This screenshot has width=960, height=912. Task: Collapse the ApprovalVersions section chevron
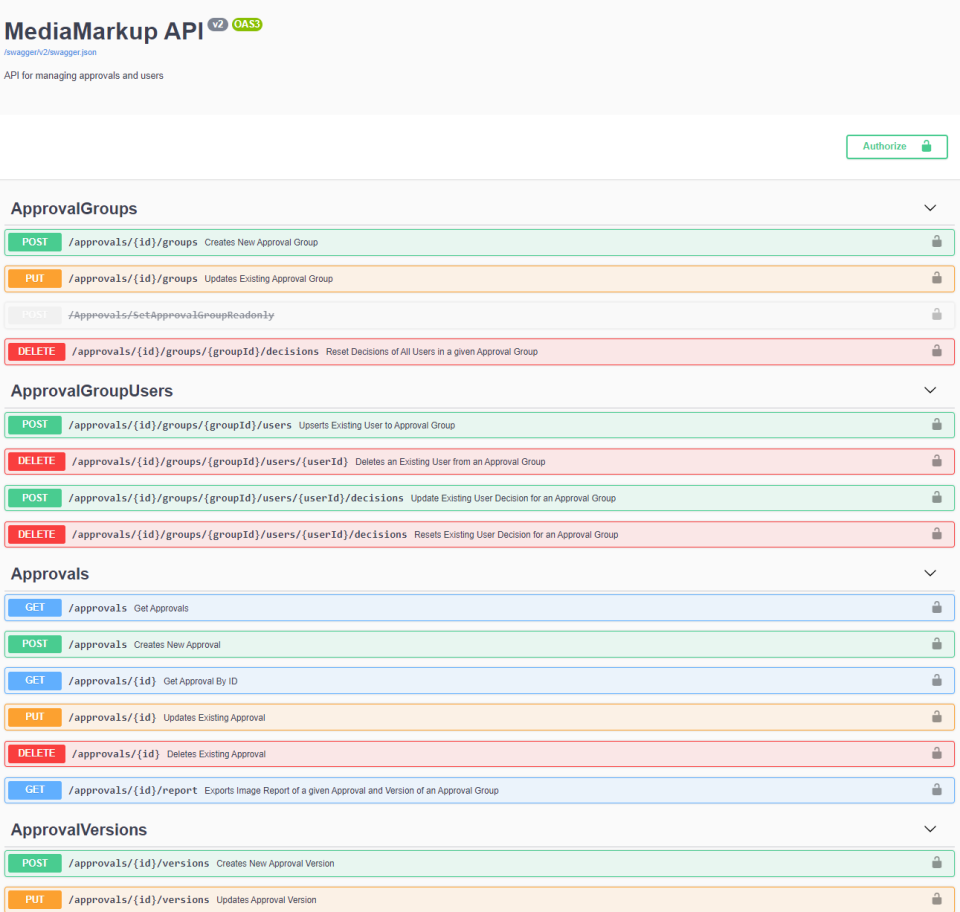[x=929, y=829]
